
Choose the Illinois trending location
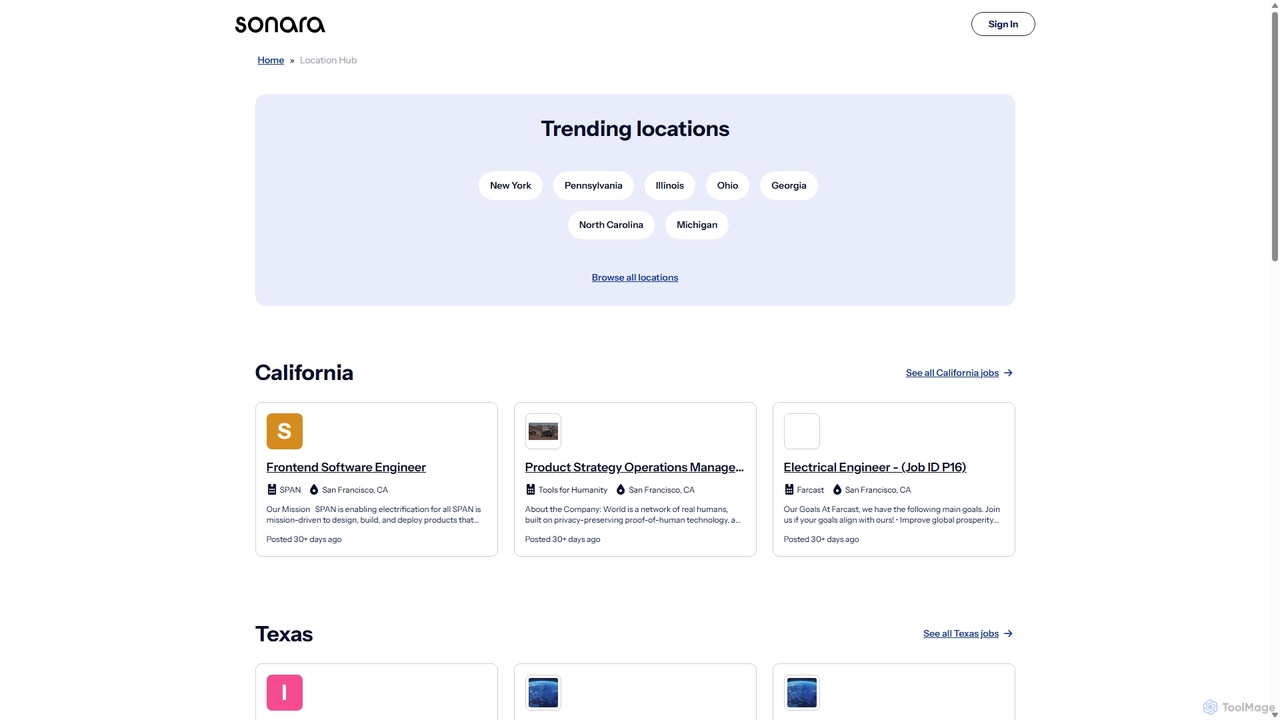point(670,186)
